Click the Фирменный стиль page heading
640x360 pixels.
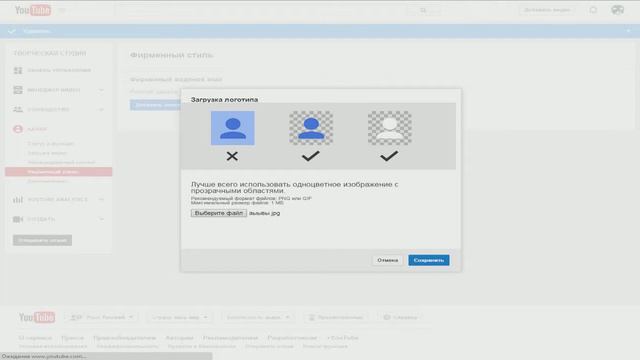[x=171, y=55]
